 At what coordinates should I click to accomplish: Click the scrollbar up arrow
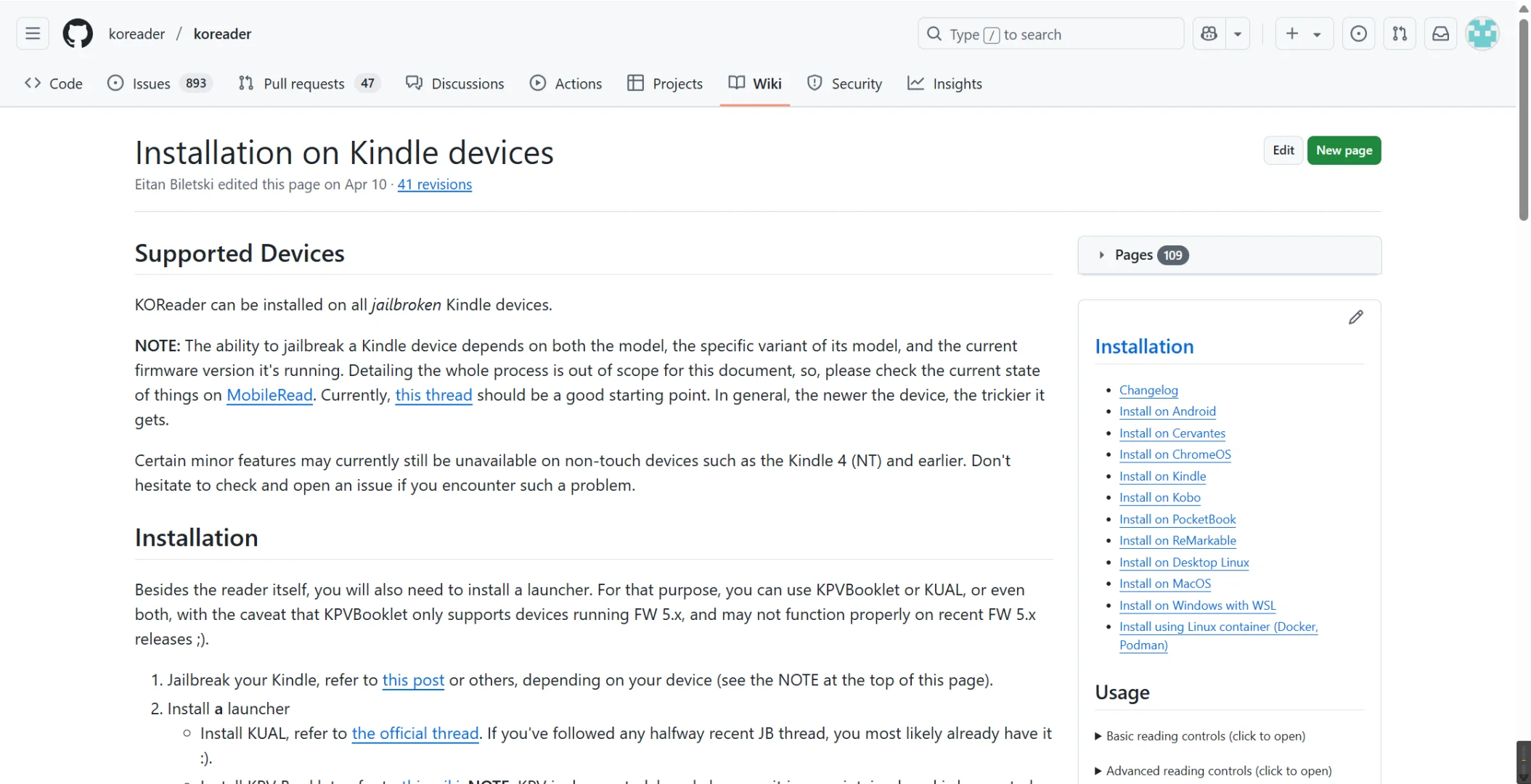[1524, 9]
